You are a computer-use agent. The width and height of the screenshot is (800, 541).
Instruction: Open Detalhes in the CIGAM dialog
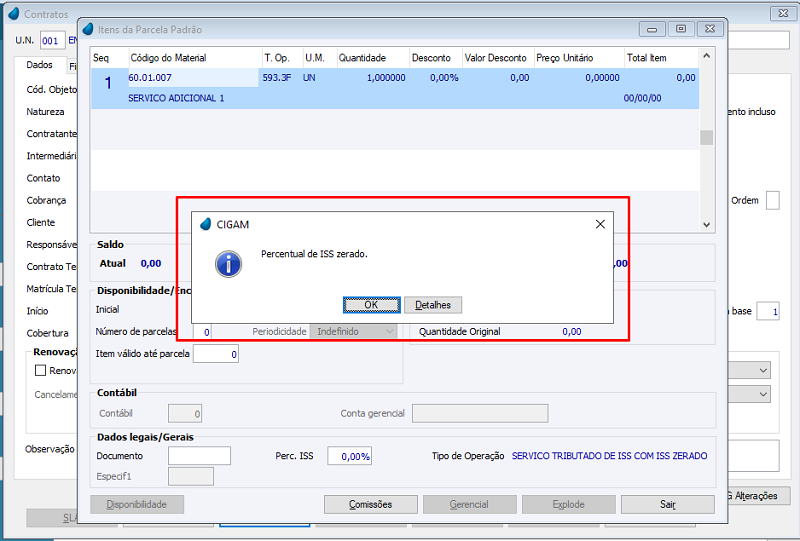click(x=433, y=305)
